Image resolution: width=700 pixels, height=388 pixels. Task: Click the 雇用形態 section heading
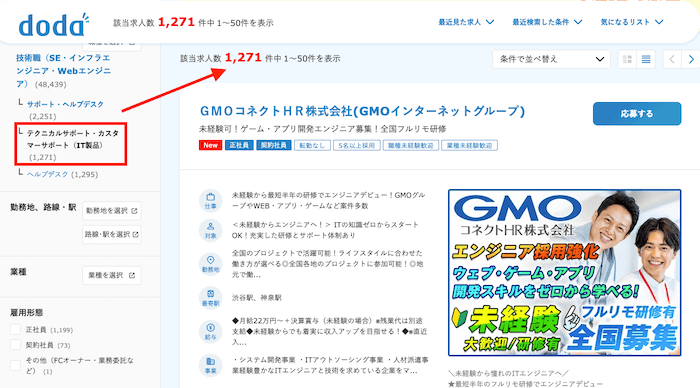[x=27, y=313]
